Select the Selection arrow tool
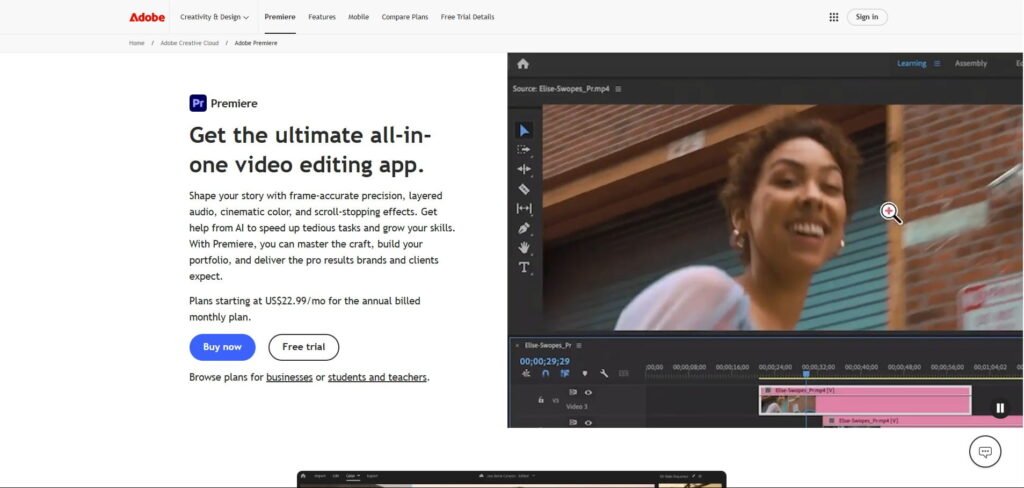This screenshot has width=1024, height=488. point(524,130)
